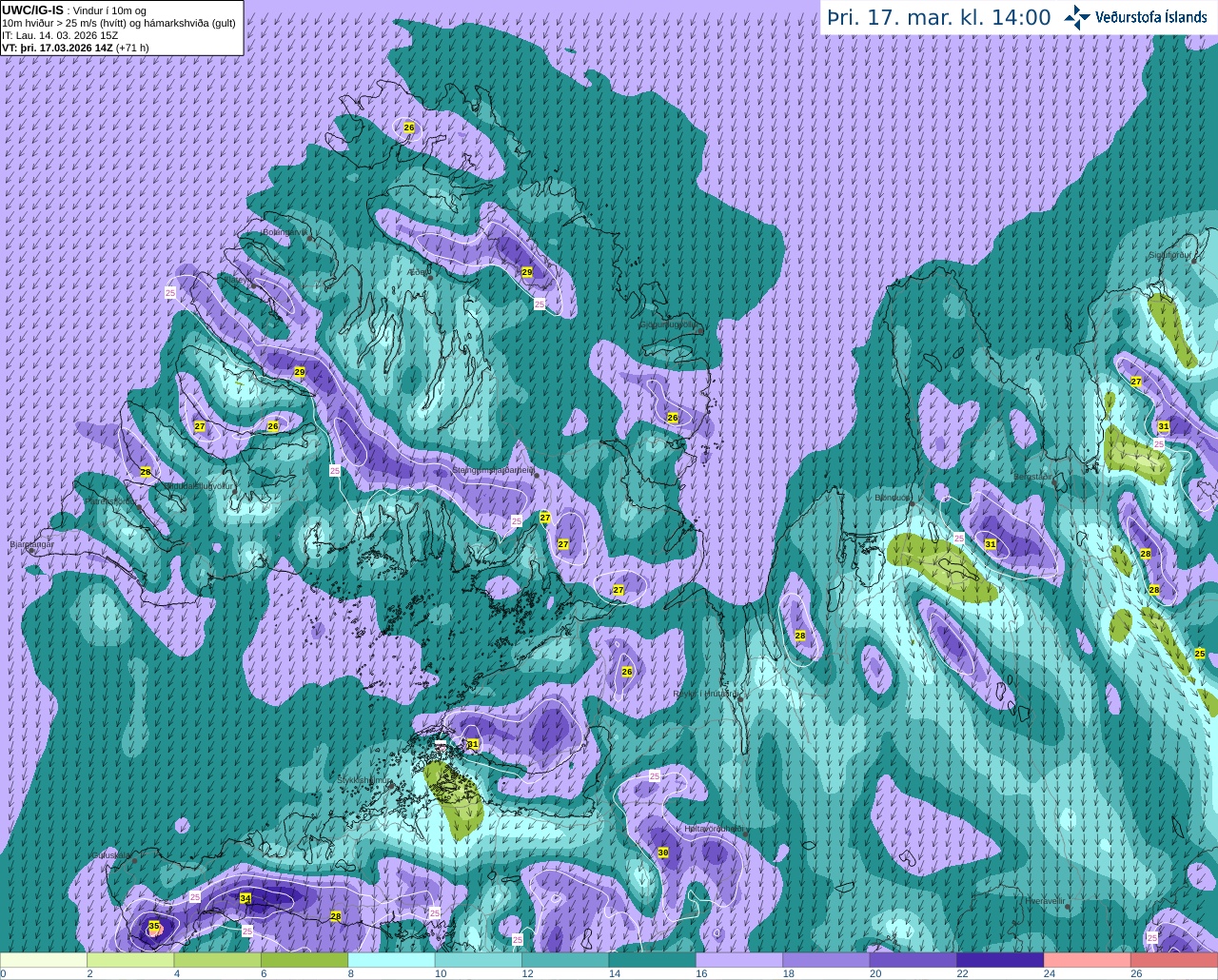Click the salmon red legend swatch above 26
The image size is (1218, 980).
pos(1174,960)
